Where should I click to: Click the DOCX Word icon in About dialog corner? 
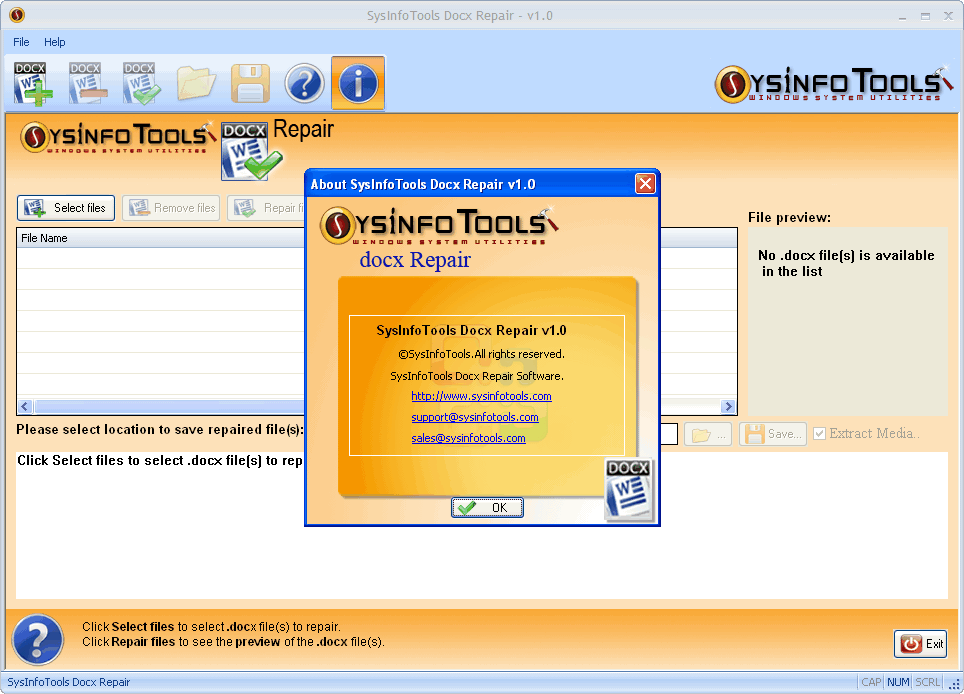(x=628, y=490)
